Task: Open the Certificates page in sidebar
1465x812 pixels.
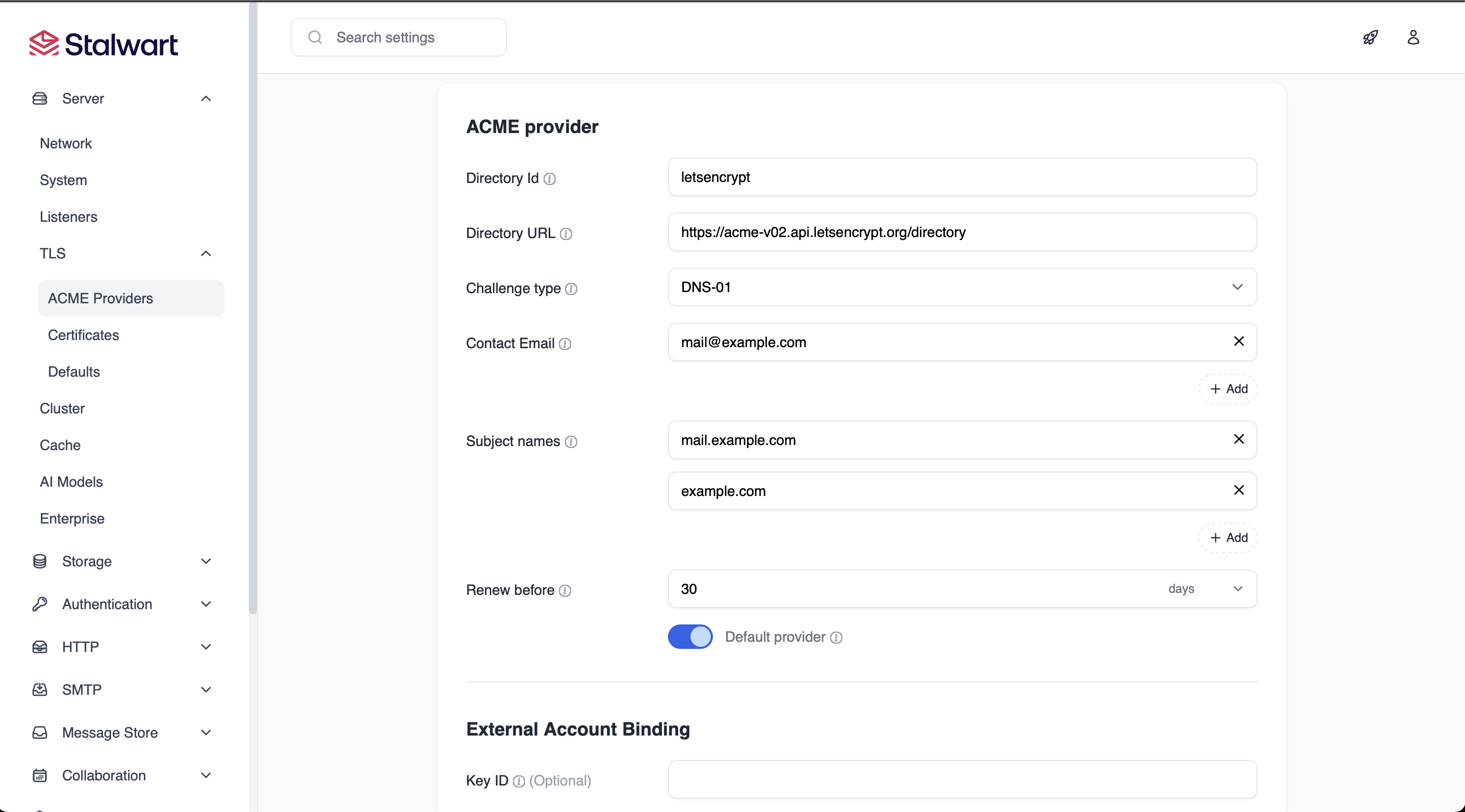Action: (84, 335)
